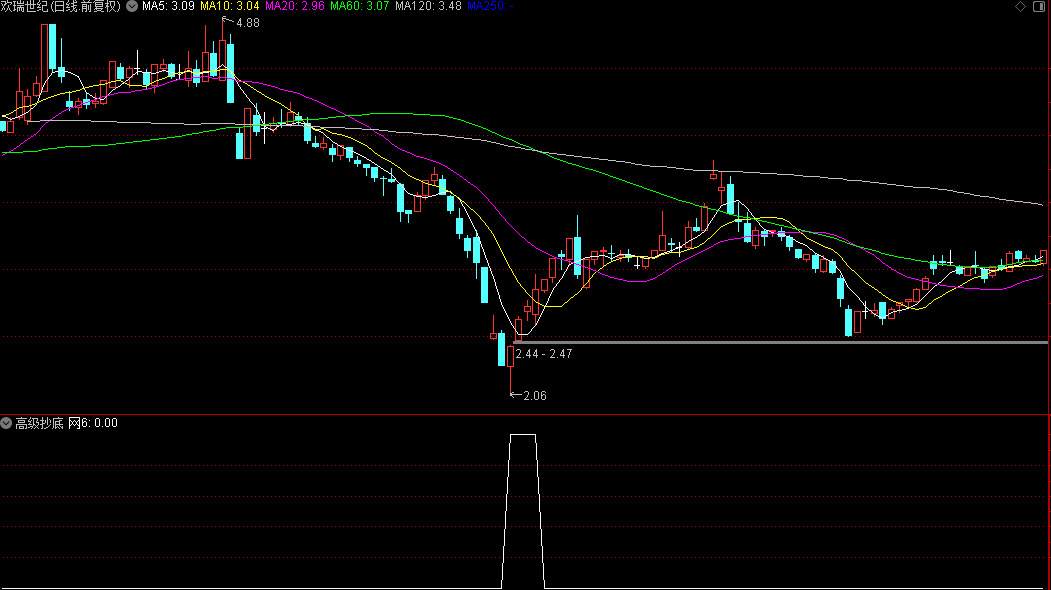1051x590 pixels.
Task: Click the diamond marker icon at top right
Action: [1020, 6]
